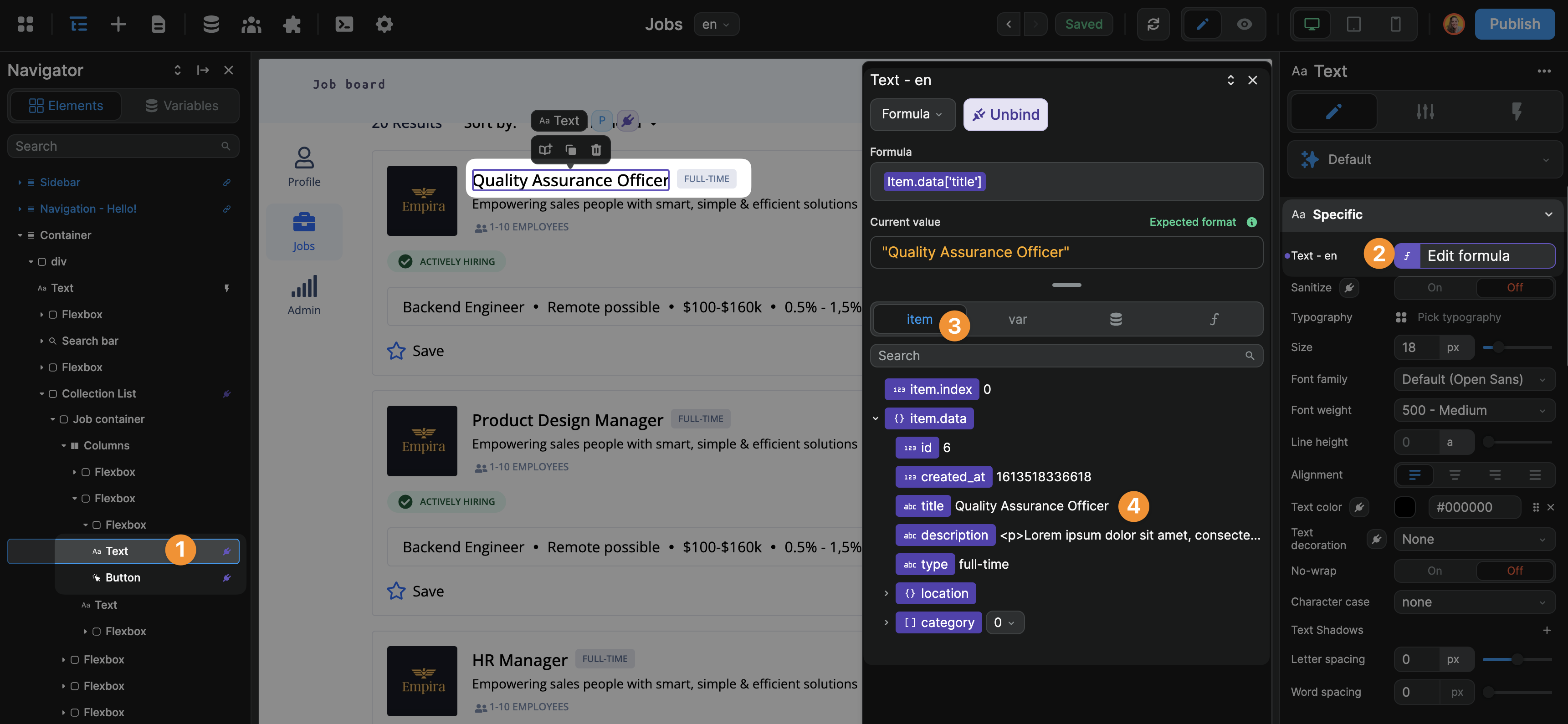
Task: Expand the location object in item.data
Action: point(886,593)
